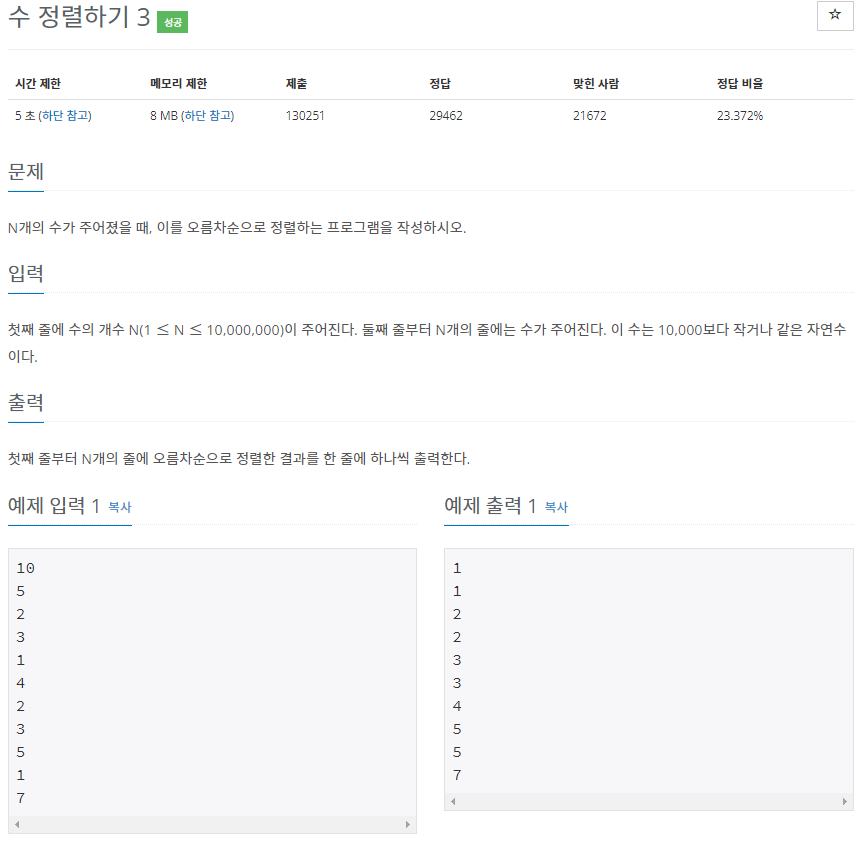The height and width of the screenshot is (841, 866).
Task: Click the value 4 in sample output
Action: (x=457, y=706)
